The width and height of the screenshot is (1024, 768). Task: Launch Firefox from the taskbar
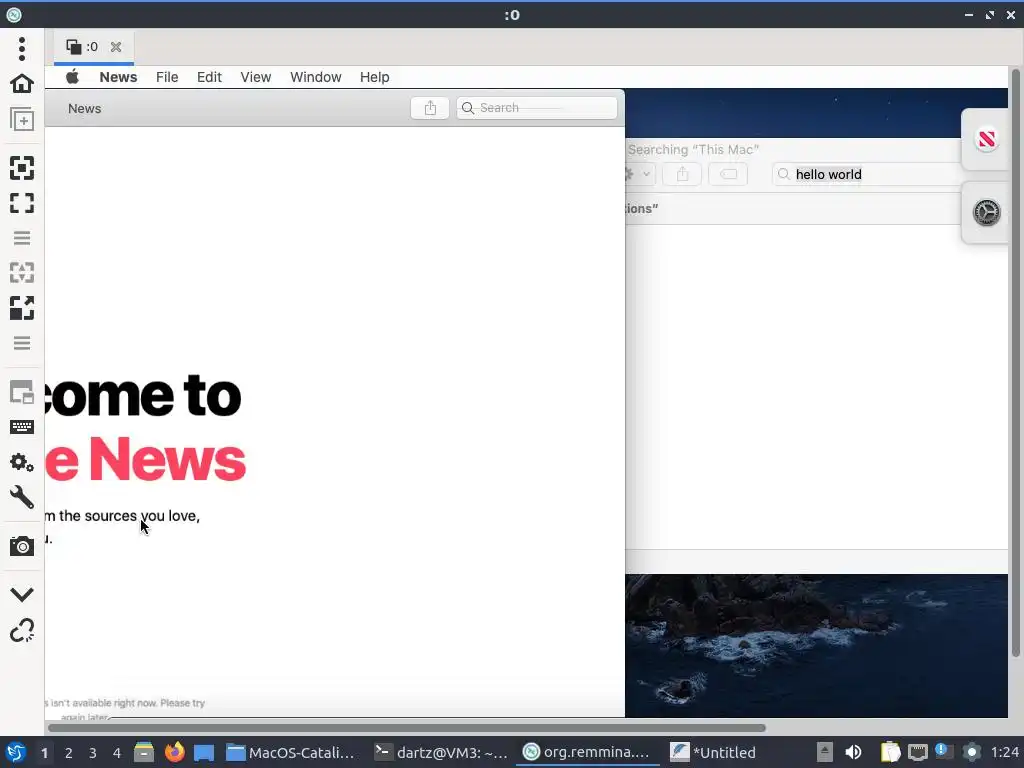pos(174,752)
